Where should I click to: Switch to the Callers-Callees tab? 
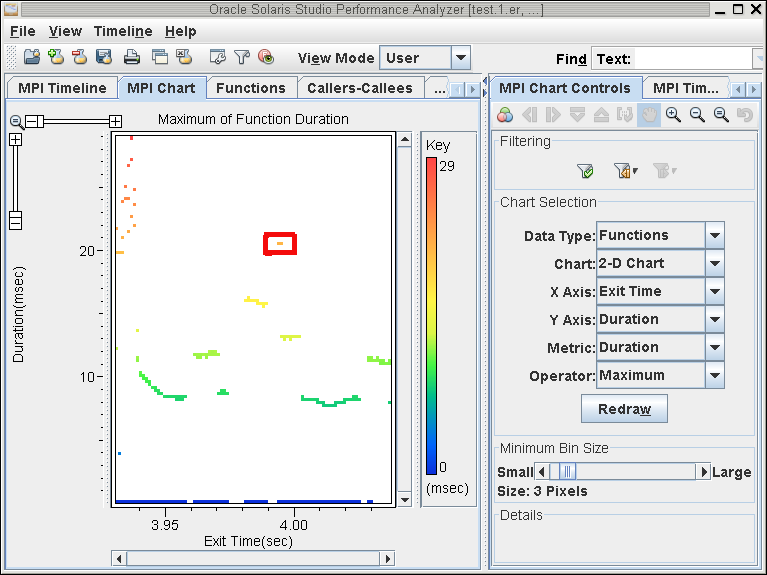click(360, 88)
